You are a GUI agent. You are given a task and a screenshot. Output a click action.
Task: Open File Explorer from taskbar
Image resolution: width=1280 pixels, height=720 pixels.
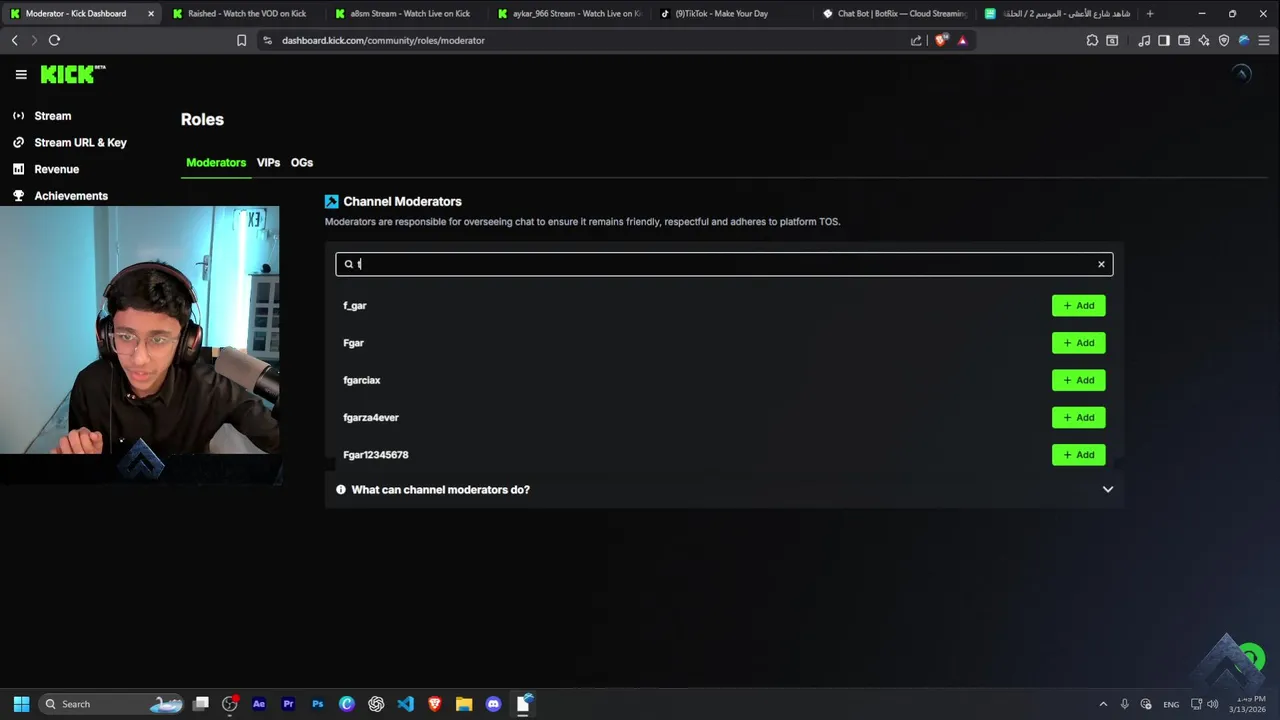point(464,704)
